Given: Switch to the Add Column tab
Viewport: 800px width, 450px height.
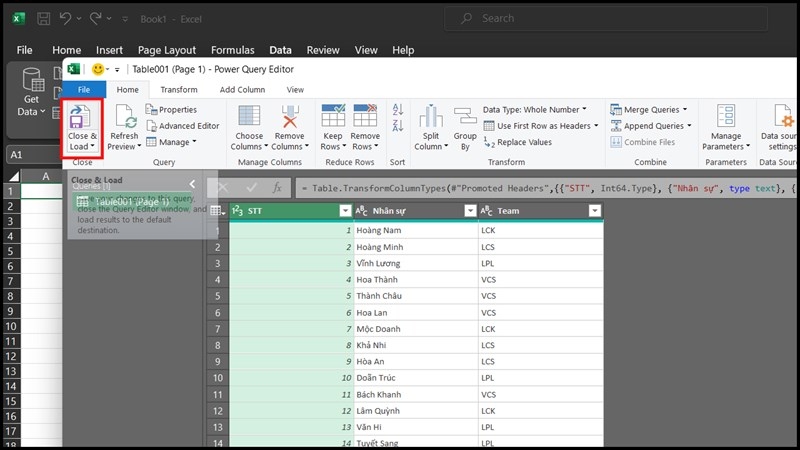Looking at the screenshot, I should tap(242, 89).
